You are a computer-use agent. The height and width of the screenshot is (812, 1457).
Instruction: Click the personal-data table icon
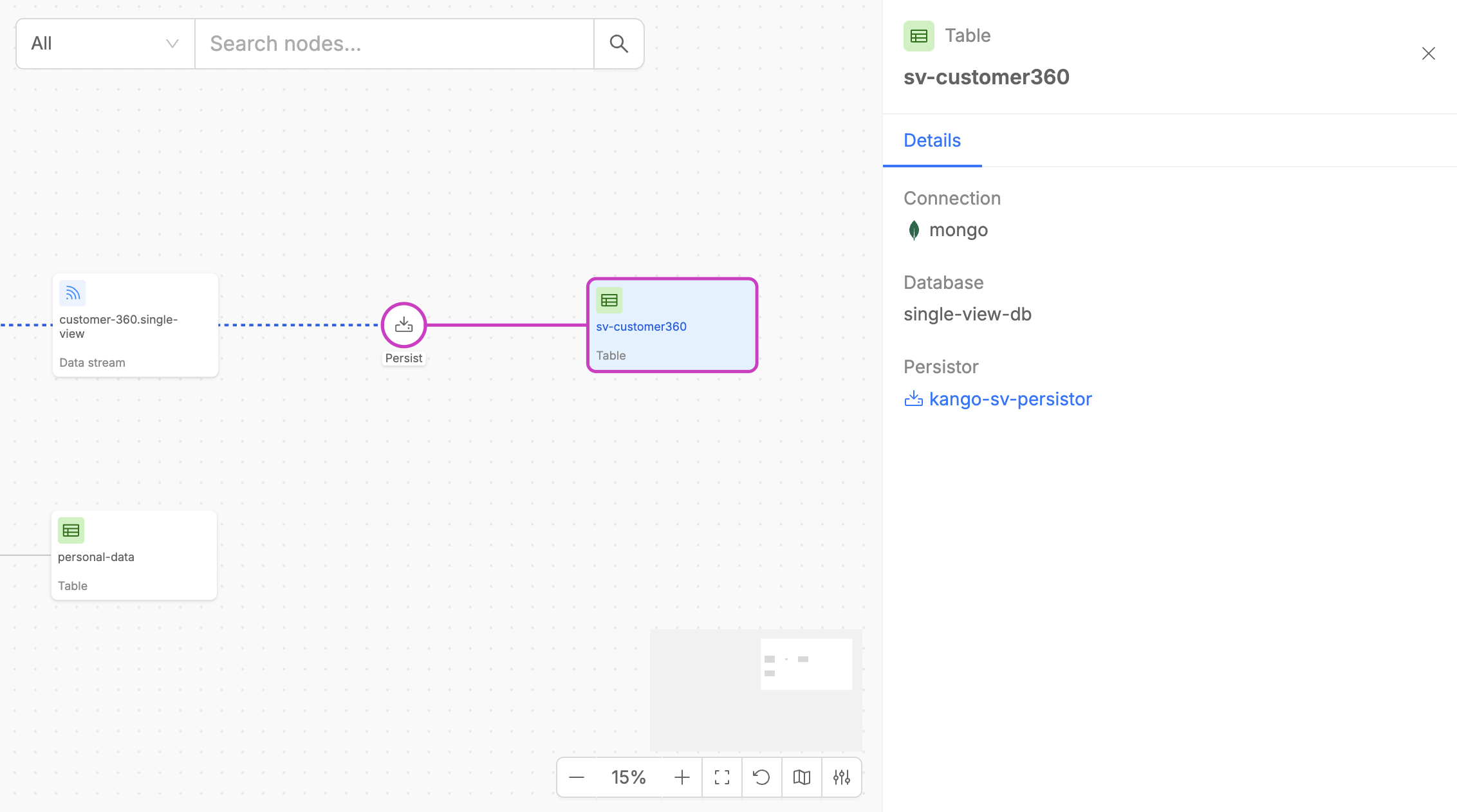pyautogui.click(x=71, y=530)
